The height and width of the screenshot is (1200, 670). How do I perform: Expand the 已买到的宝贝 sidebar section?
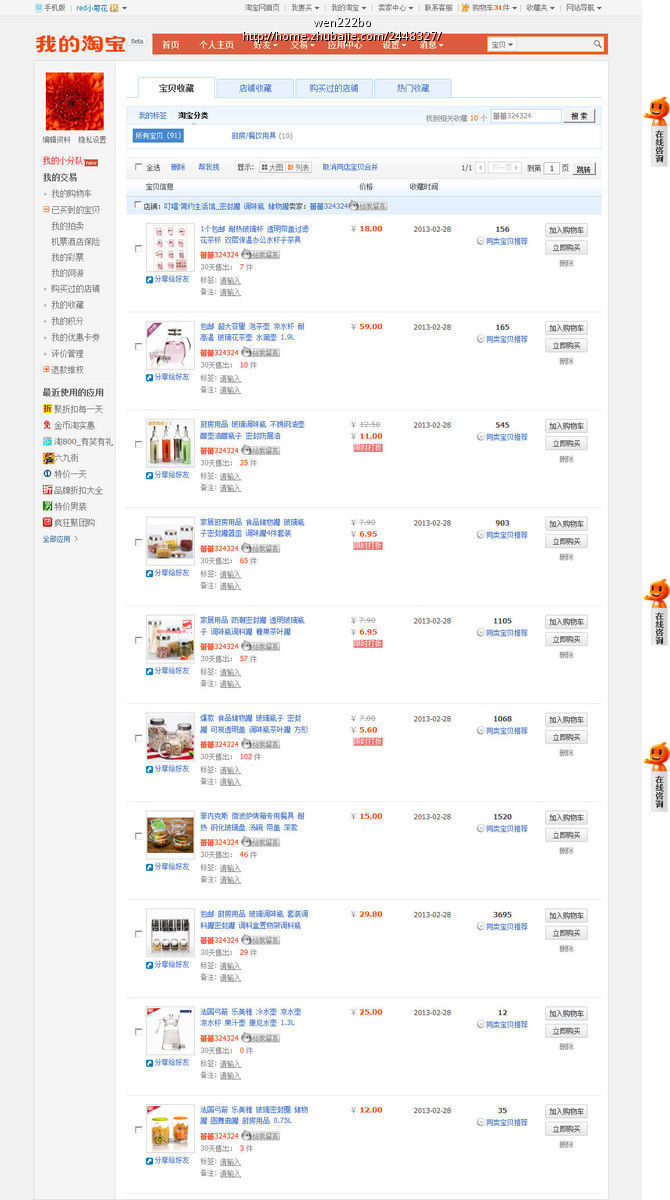tap(46, 210)
